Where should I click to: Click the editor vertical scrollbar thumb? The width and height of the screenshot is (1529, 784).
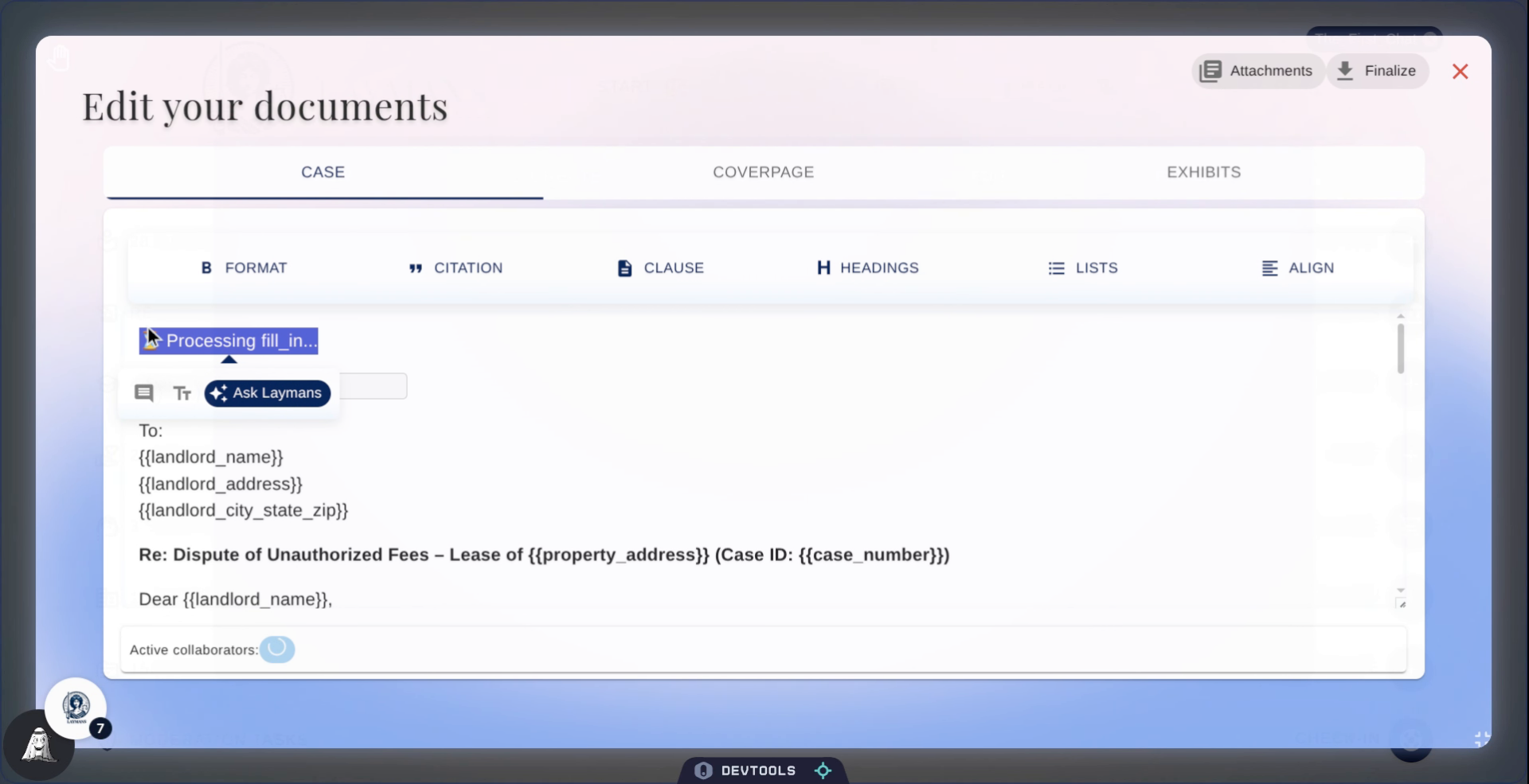1401,349
